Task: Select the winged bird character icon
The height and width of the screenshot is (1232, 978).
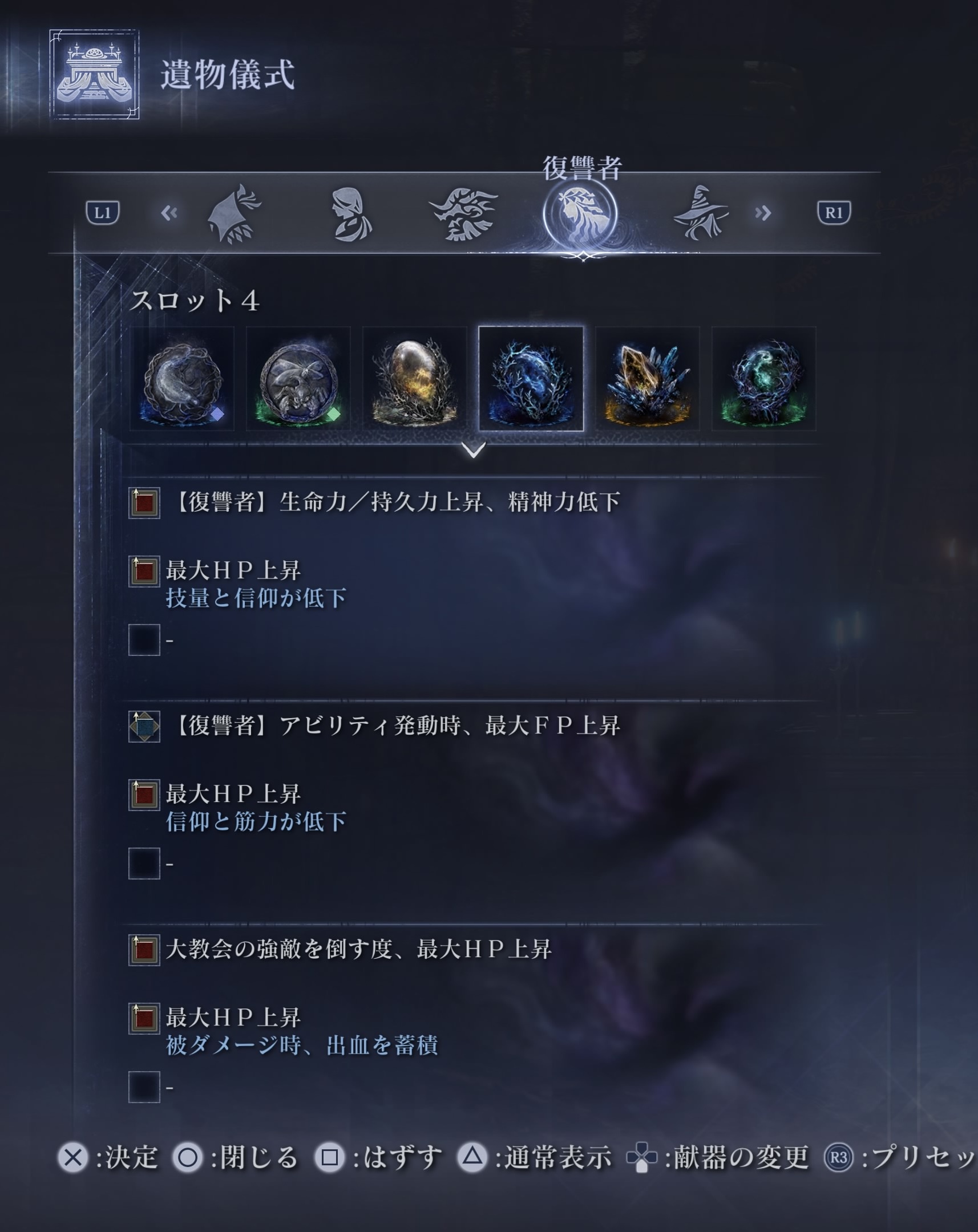Action: [x=463, y=214]
